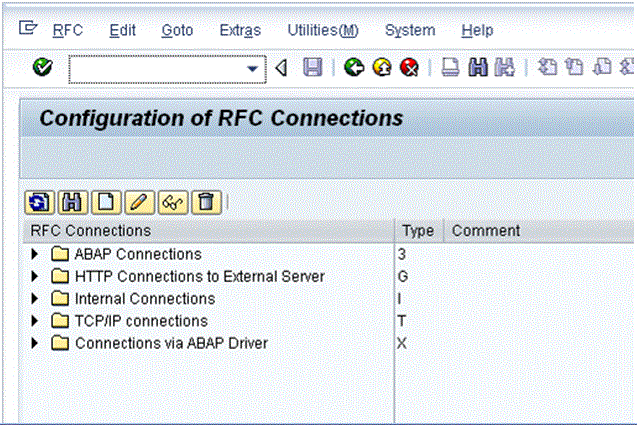The image size is (637, 425).
Task: Click the Save floppy disk icon
Action: [312, 67]
